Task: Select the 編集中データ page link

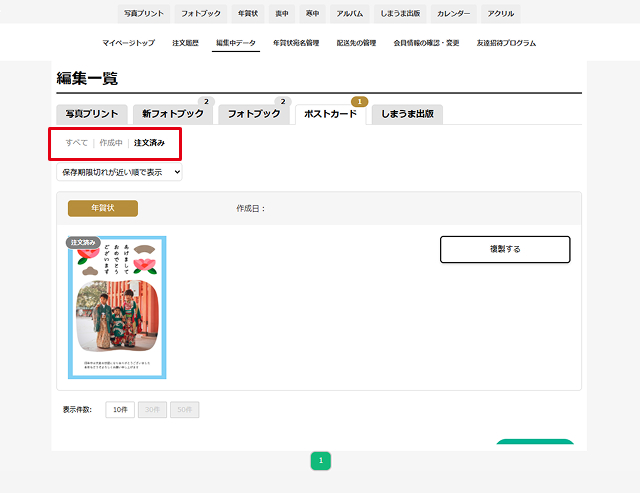Action: tap(236, 43)
